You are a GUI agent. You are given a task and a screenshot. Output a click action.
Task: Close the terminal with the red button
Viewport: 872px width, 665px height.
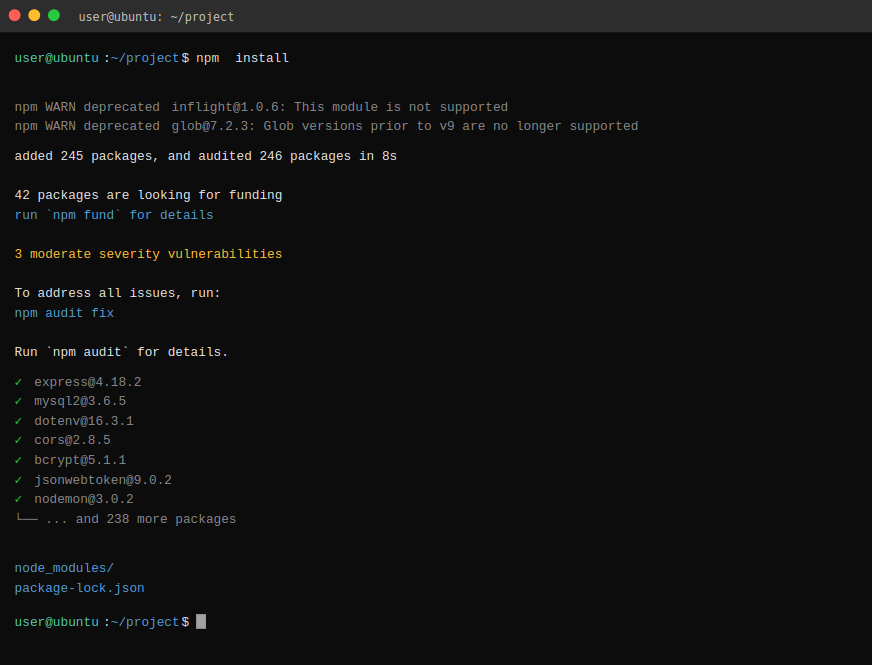(x=15, y=16)
